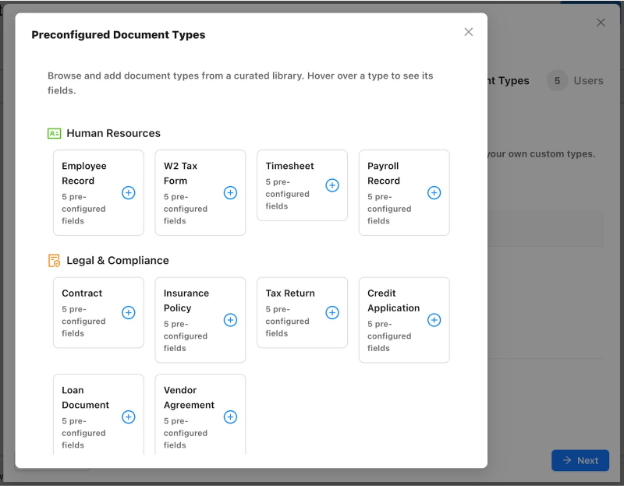The image size is (628, 486).
Task: Select the Legal & Compliance category heading
Action: [x=117, y=261]
